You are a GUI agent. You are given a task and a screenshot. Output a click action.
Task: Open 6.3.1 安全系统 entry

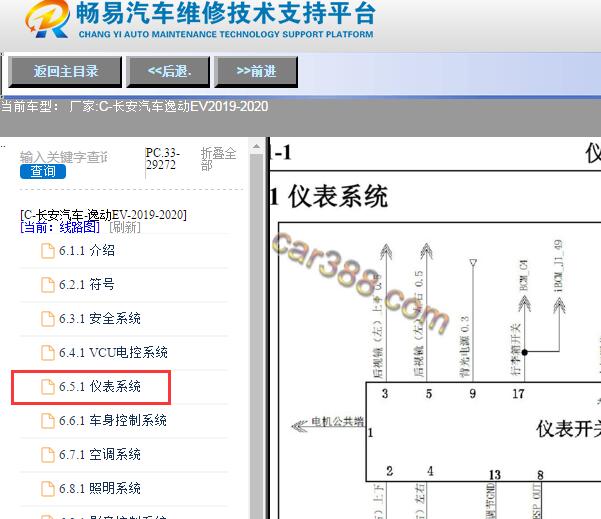(x=100, y=319)
